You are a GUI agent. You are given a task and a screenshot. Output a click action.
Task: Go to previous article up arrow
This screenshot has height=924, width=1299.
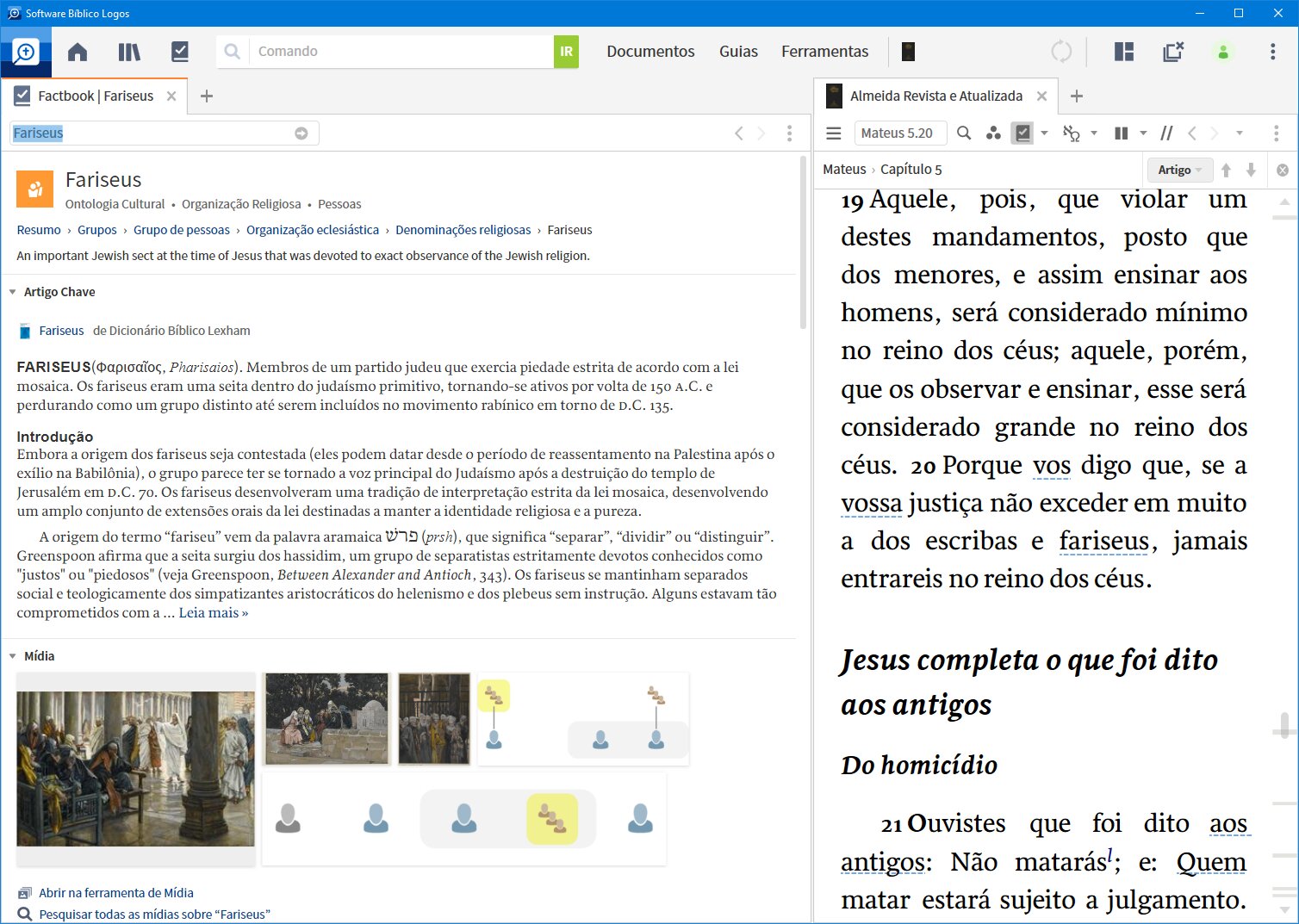coord(1226,170)
